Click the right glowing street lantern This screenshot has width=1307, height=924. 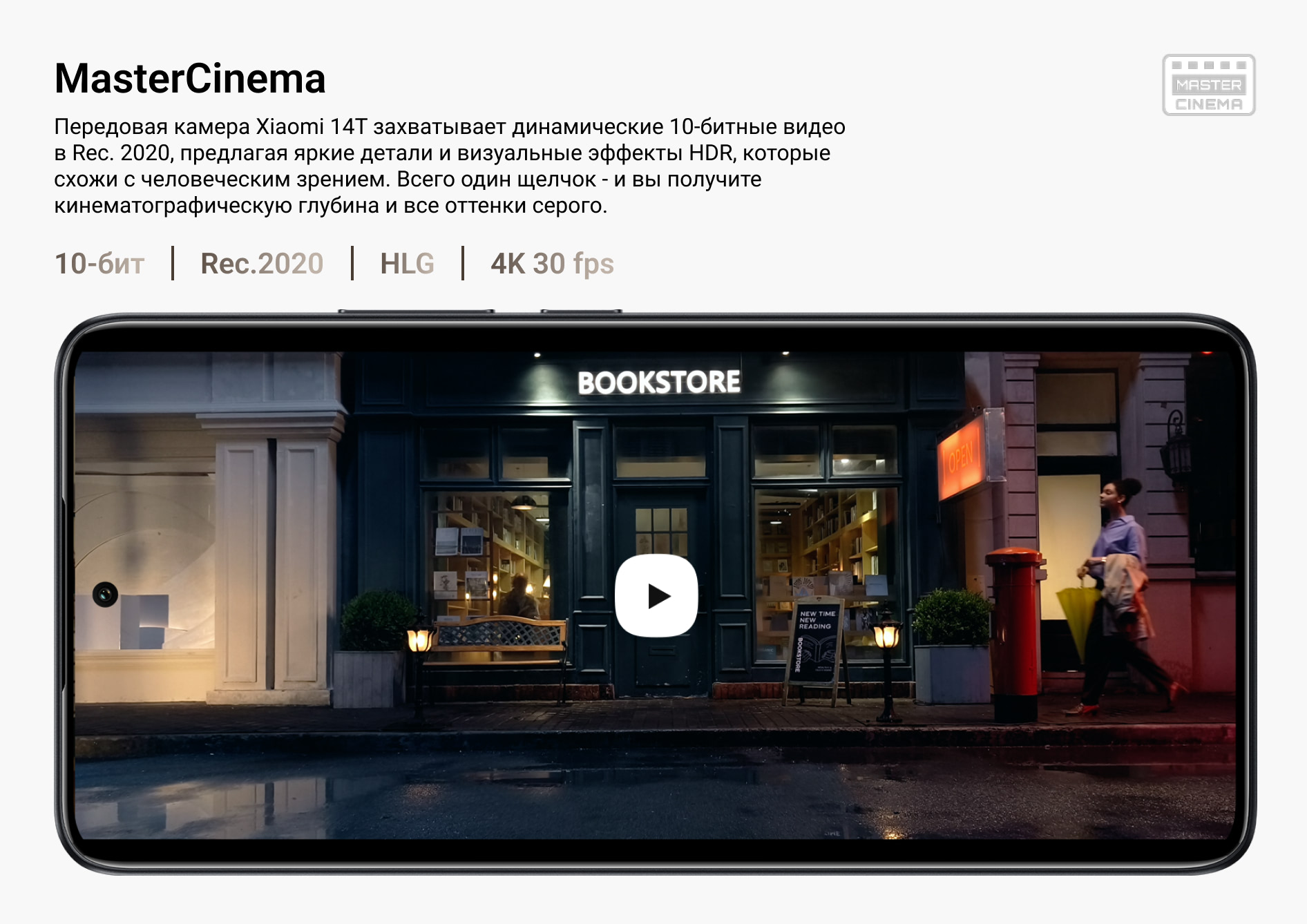coord(887,635)
